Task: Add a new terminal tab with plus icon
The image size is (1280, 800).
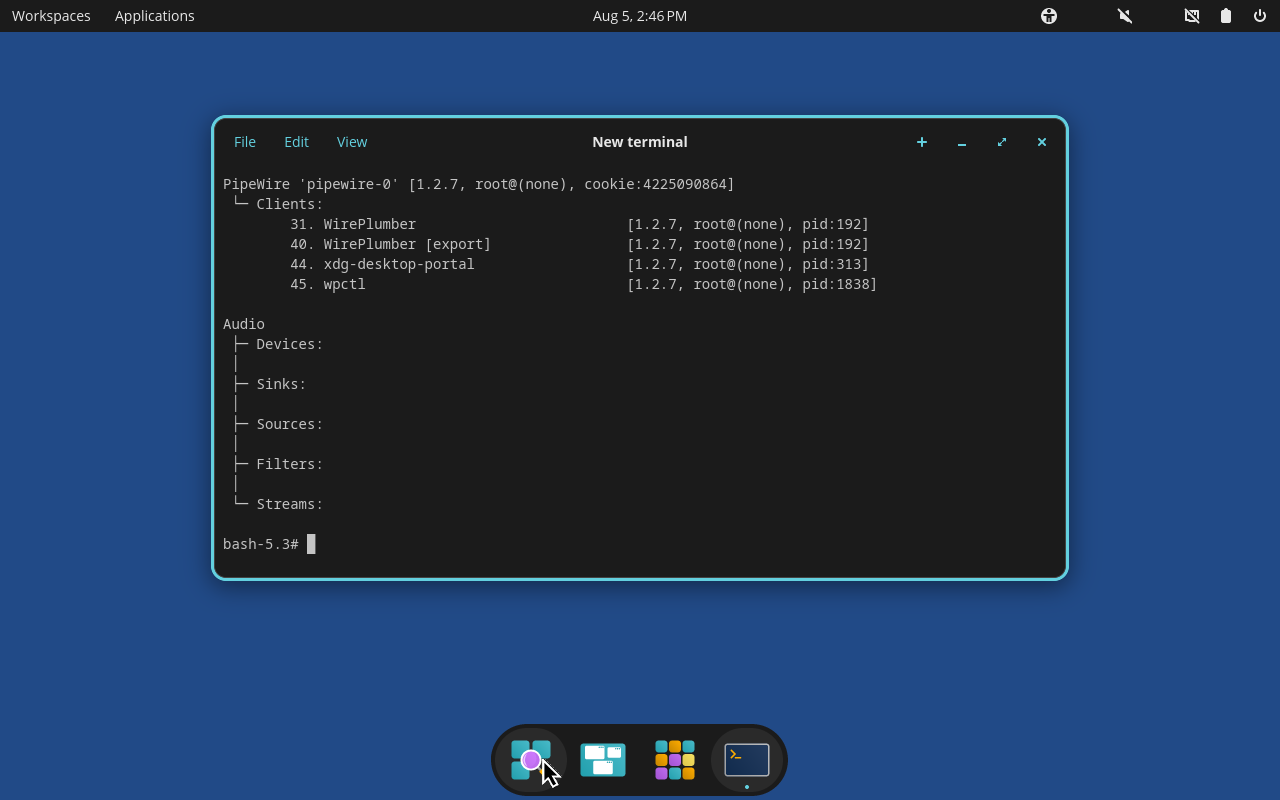Action: pyautogui.click(x=922, y=142)
